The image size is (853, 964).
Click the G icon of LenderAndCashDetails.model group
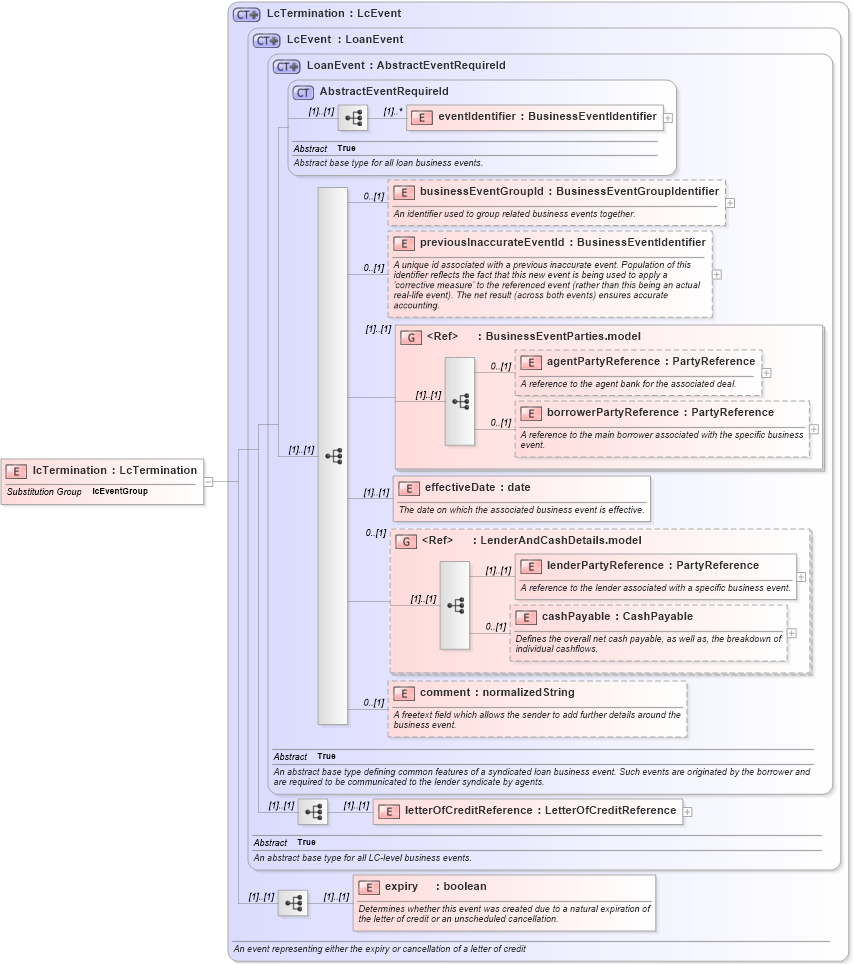coord(406,540)
